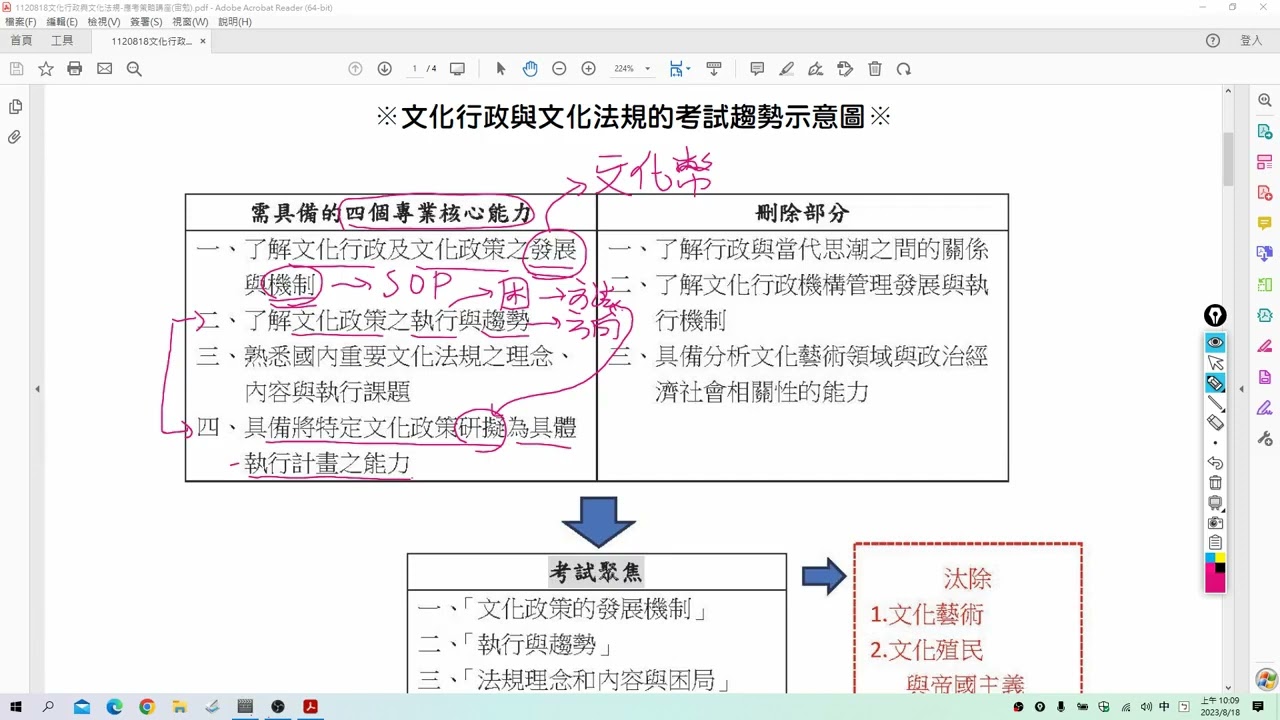This screenshot has width=1280, height=720.
Task: Open comment tool yellow icon in right pane
Action: coord(1264,223)
